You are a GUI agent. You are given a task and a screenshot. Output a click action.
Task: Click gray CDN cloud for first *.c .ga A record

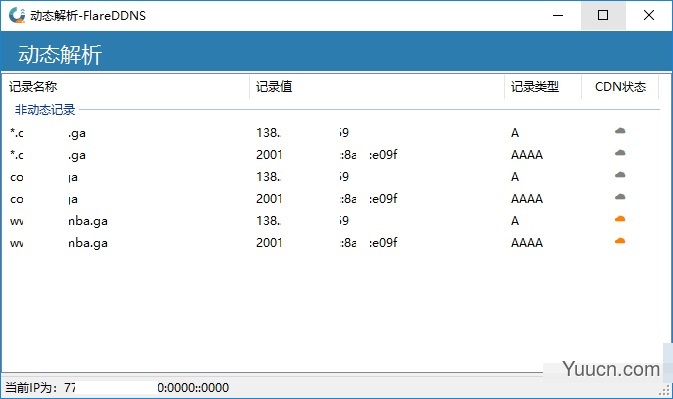[620, 131]
